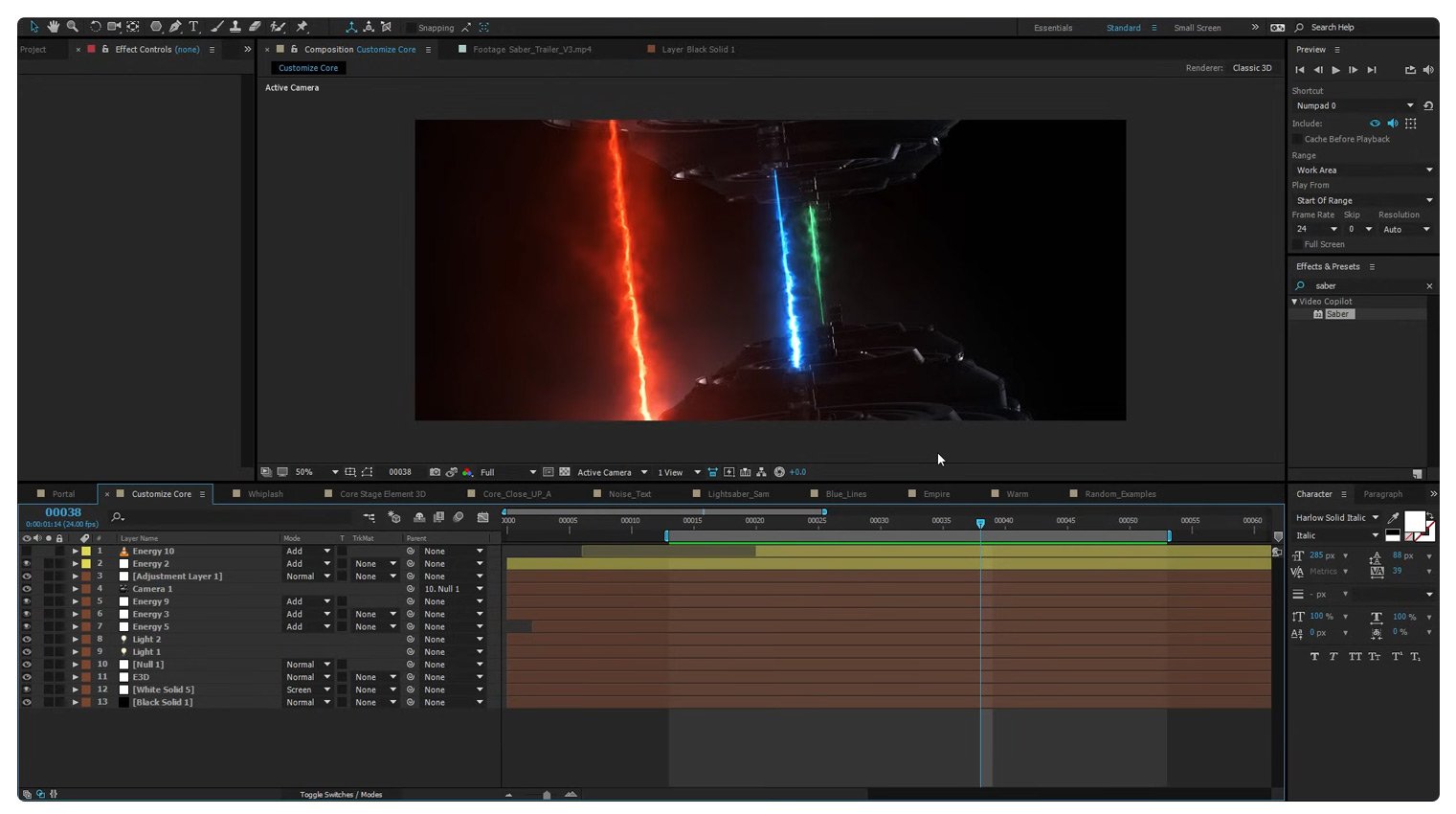Click Toggle Switches / Modes button
Screen dimensions: 1456x814
tap(340, 794)
